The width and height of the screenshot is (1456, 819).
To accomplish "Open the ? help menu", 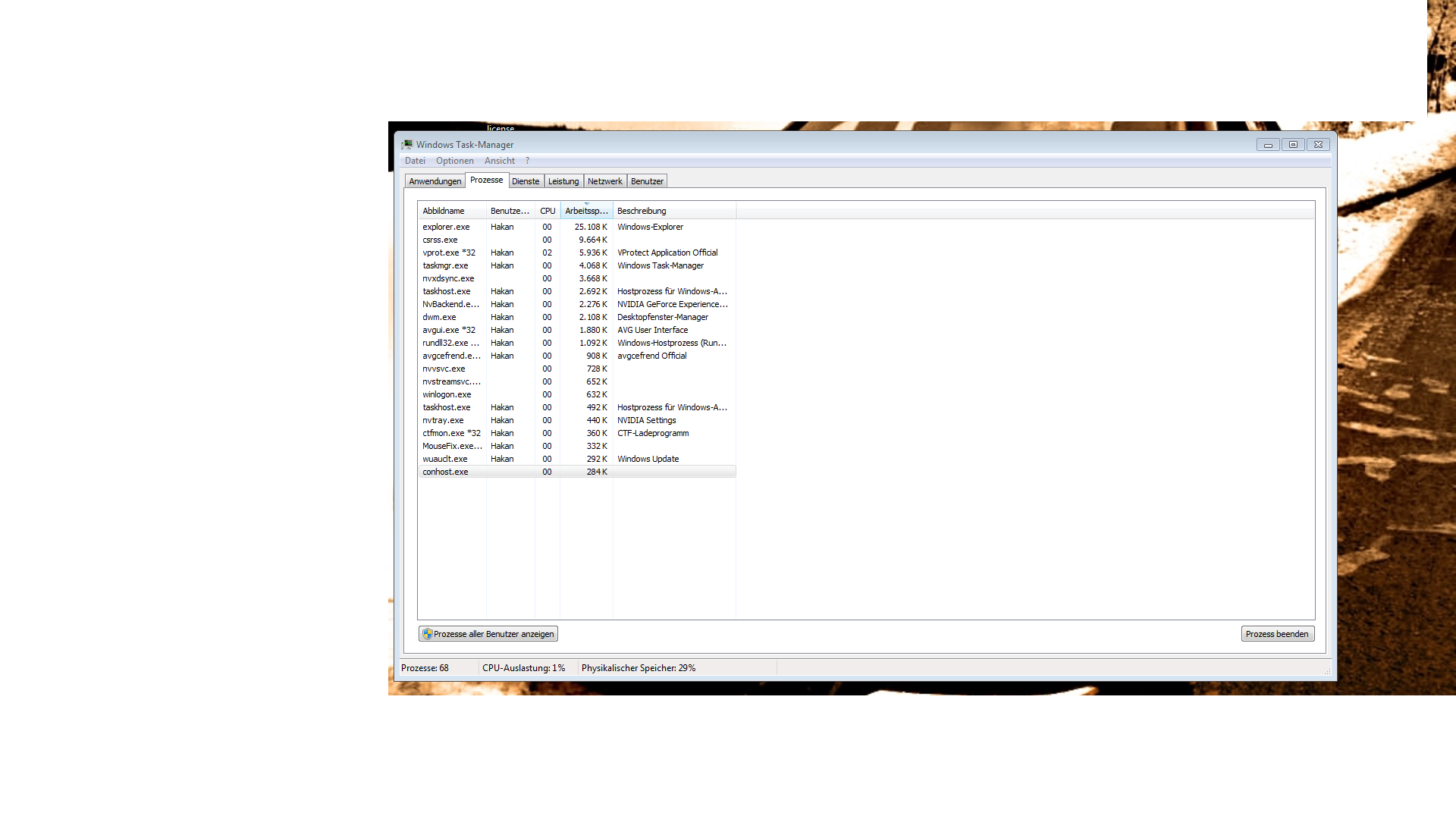I will tap(527, 161).
